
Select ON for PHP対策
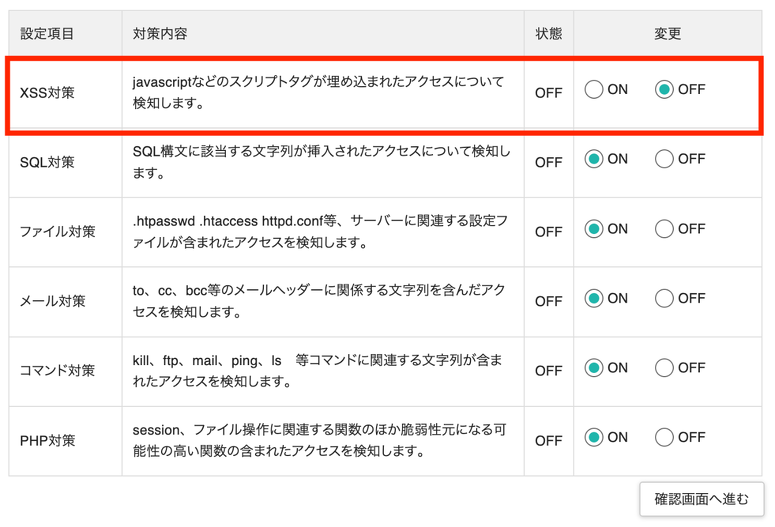(594, 437)
